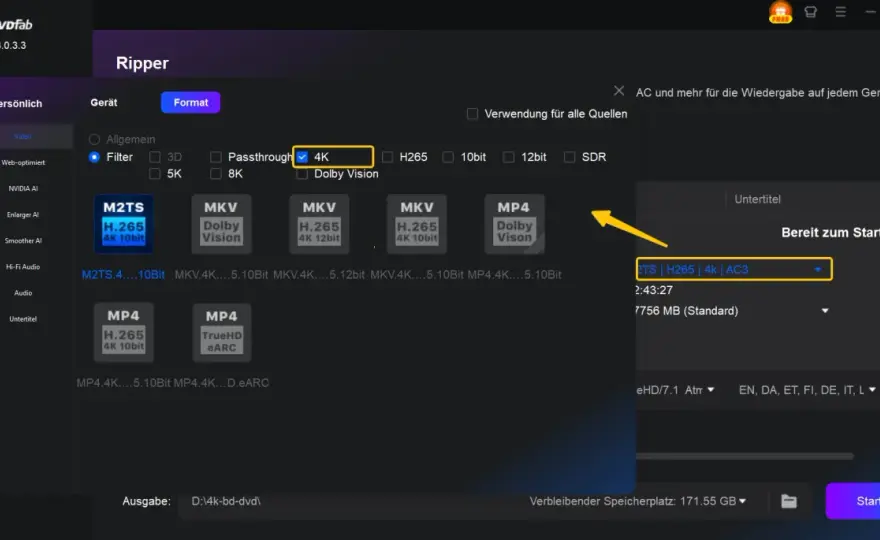Pick the MKV H.265 4K 12bit profile
Screen dimensions: 880x540
click(x=319, y=223)
